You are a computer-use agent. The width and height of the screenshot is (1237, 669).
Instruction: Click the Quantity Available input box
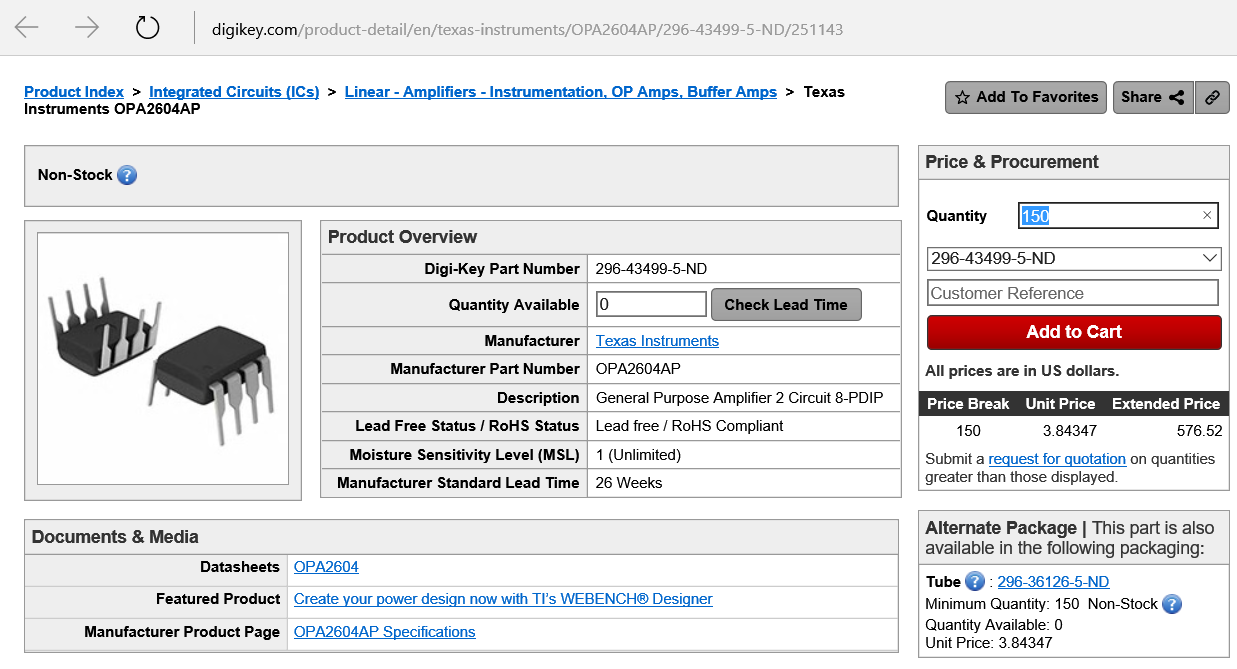click(651, 305)
